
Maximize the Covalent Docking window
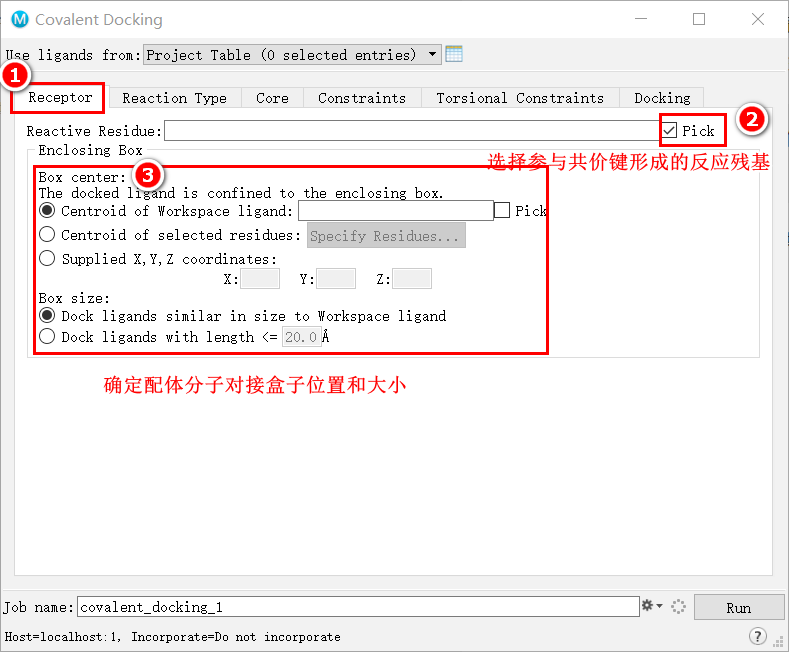tap(699, 19)
